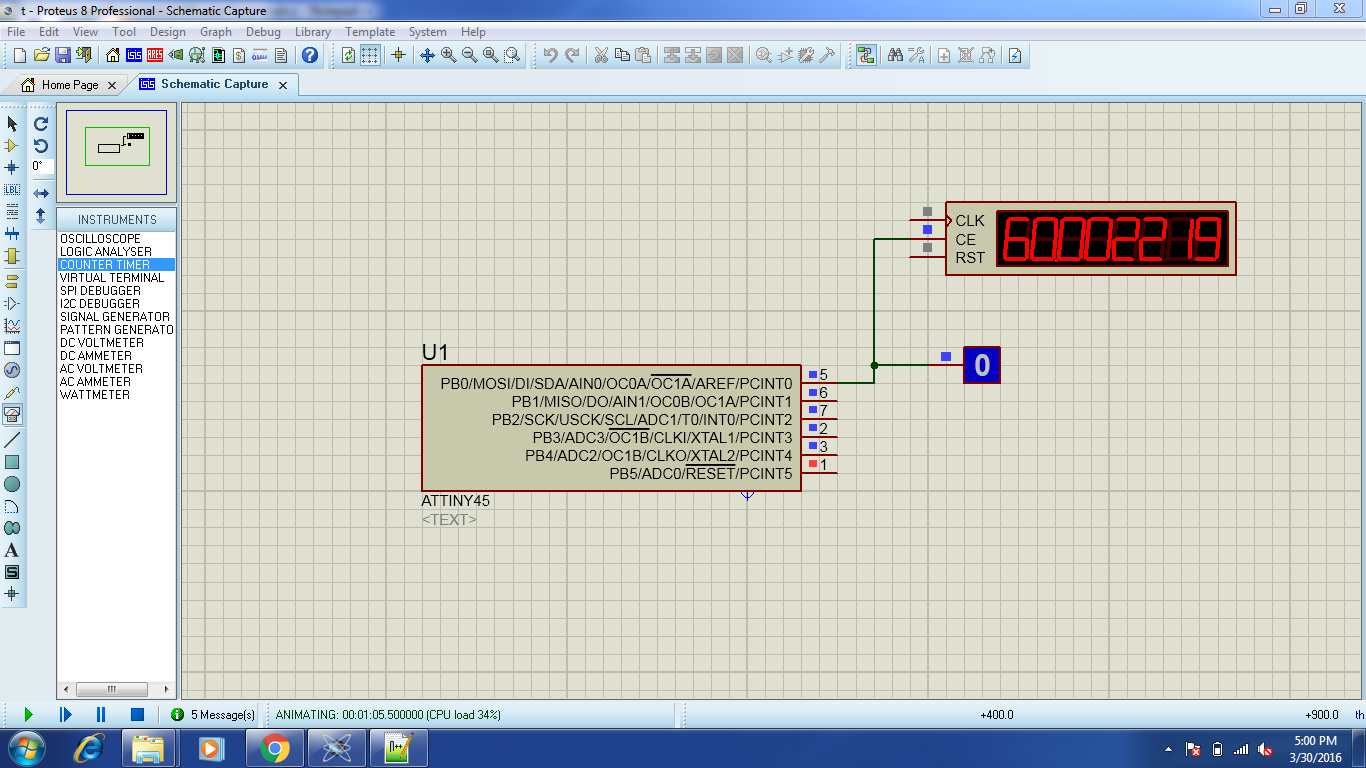Toggle grid display icon
This screenshot has height=768, width=1366.
click(x=370, y=55)
